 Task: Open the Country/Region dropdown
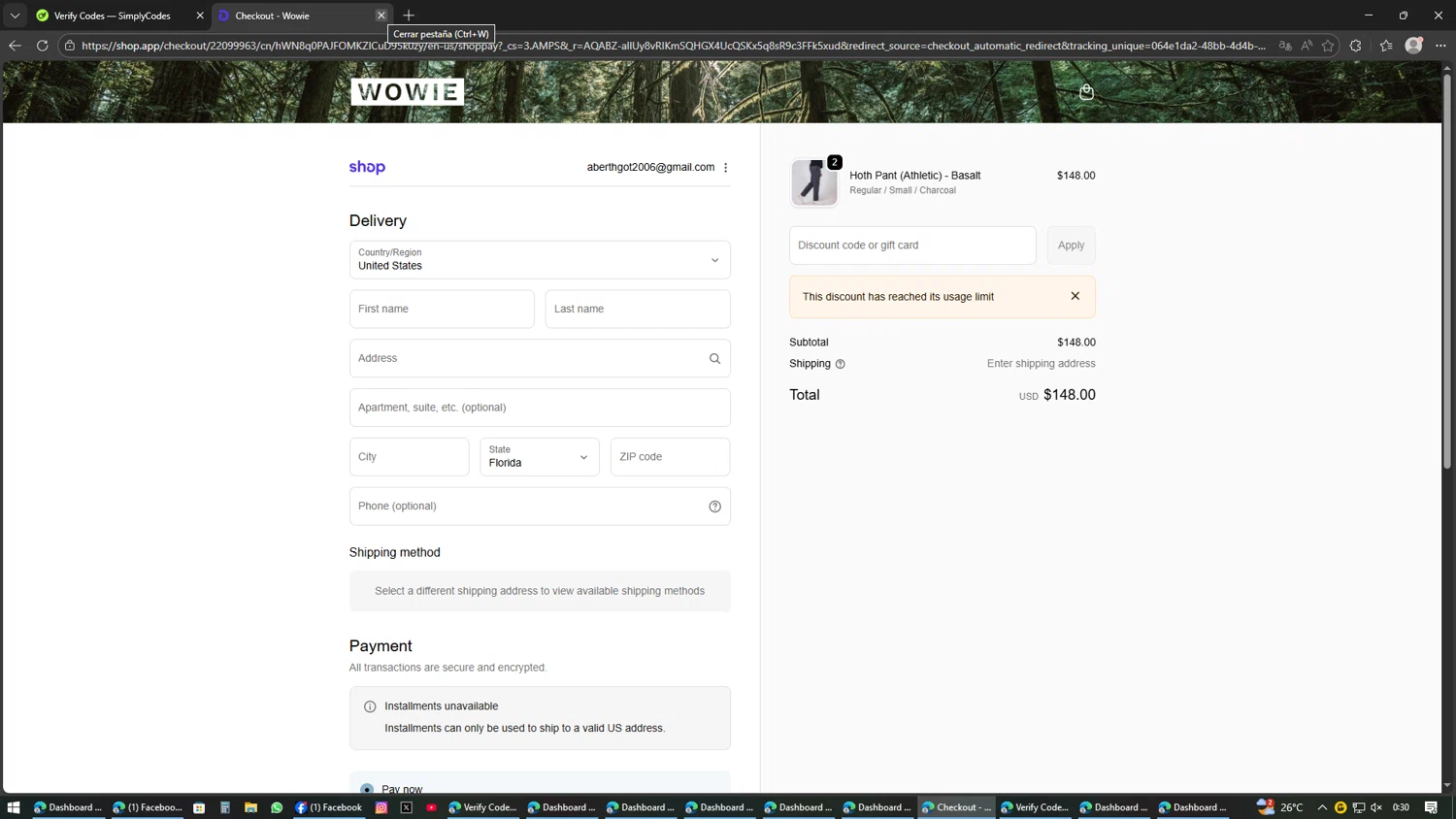point(540,260)
